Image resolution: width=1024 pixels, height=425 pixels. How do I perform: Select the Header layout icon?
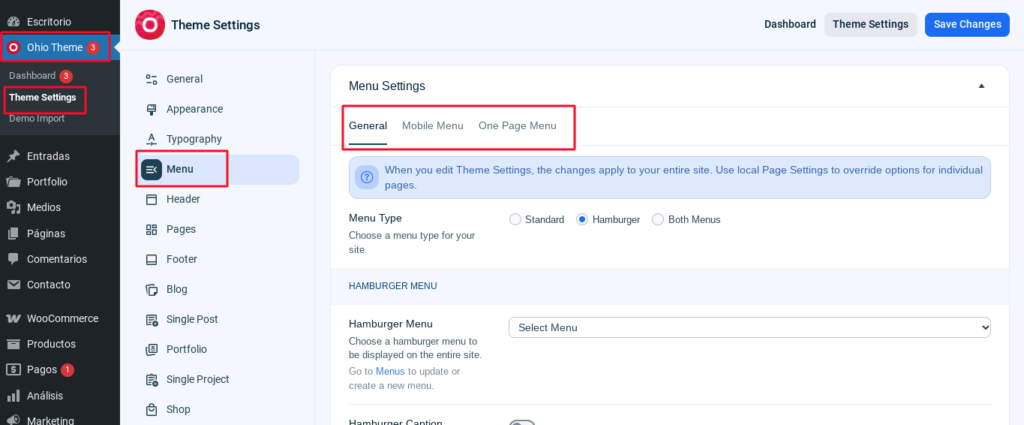pos(152,199)
